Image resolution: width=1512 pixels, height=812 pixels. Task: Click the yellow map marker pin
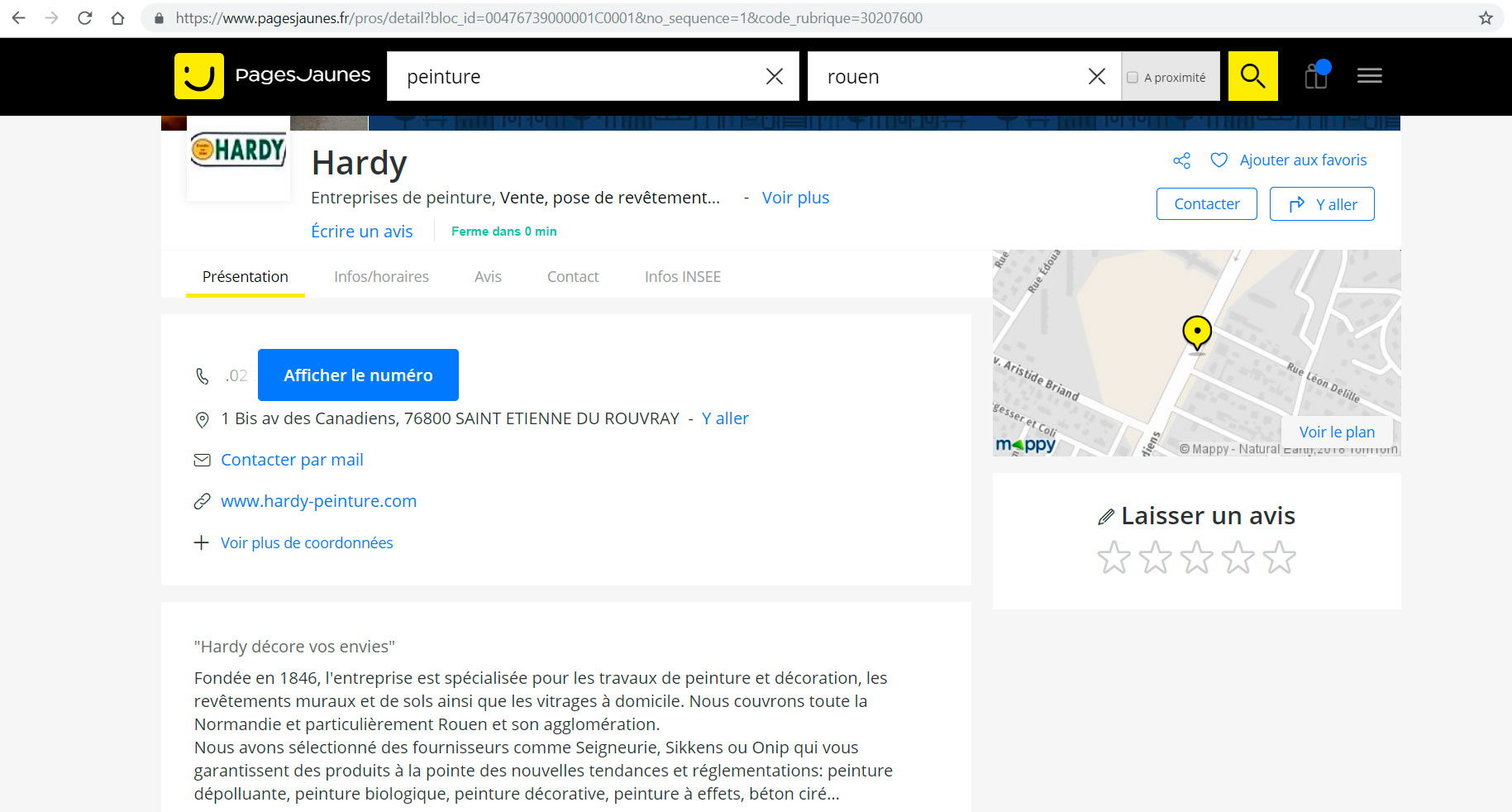1197,332
